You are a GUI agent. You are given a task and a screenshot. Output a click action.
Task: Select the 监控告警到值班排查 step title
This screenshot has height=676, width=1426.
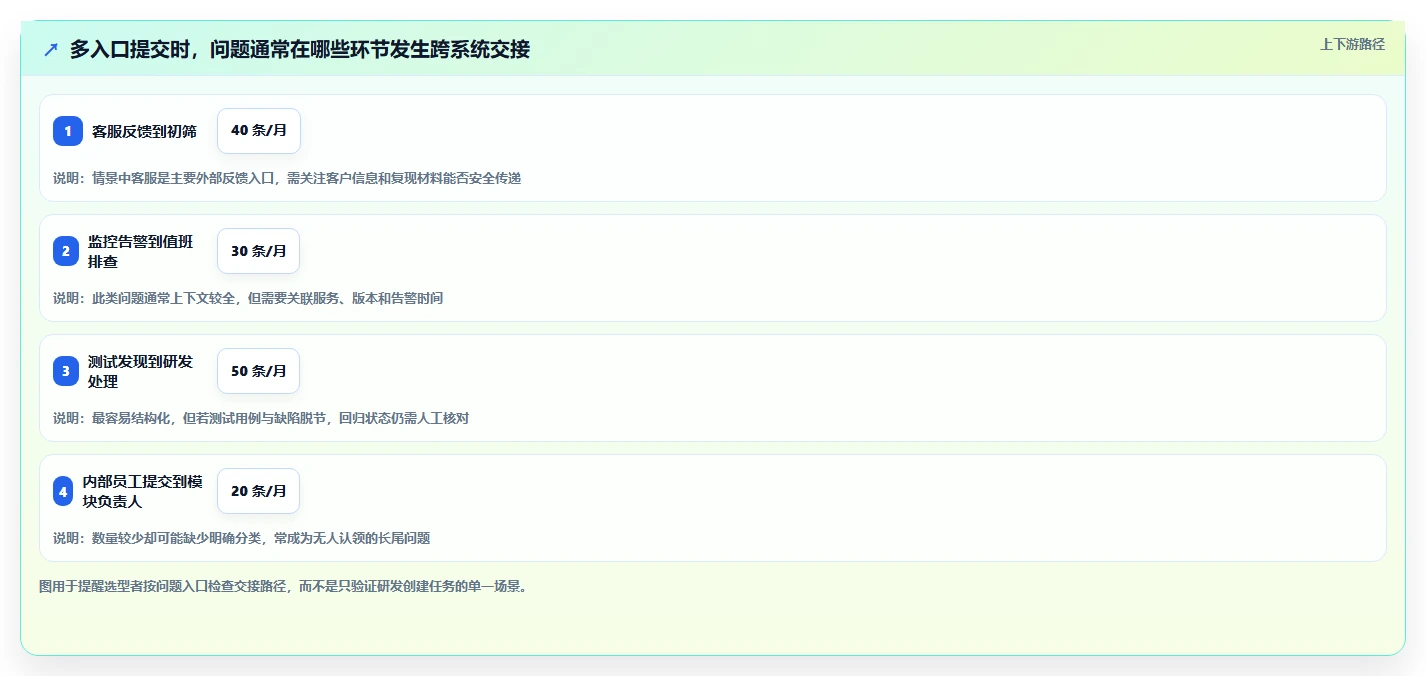coord(141,251)
